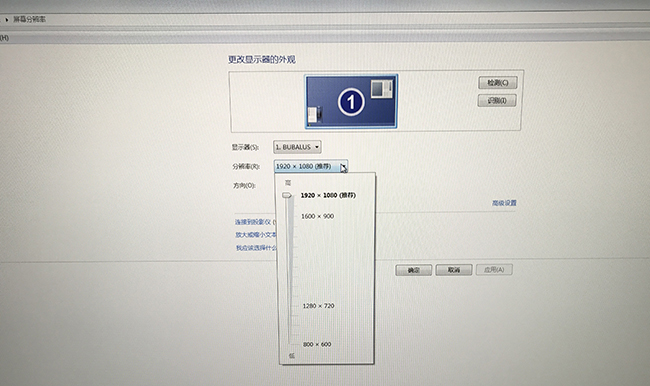Choose the 800 × 600 resolution mark

(x=317, y=344)
